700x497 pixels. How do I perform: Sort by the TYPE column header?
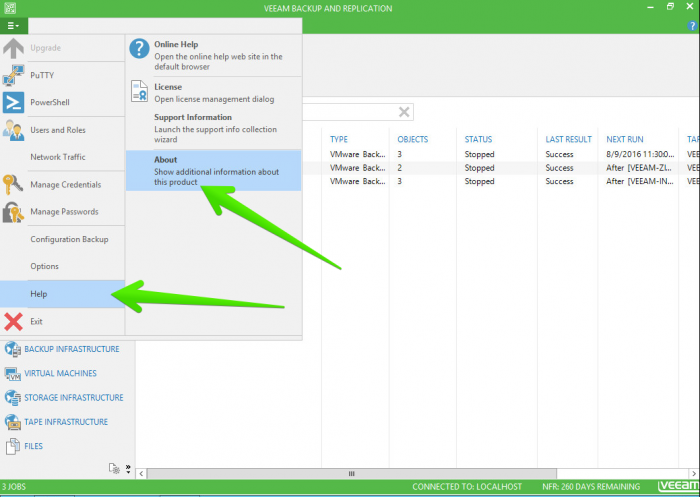click(x=339, y=139)
